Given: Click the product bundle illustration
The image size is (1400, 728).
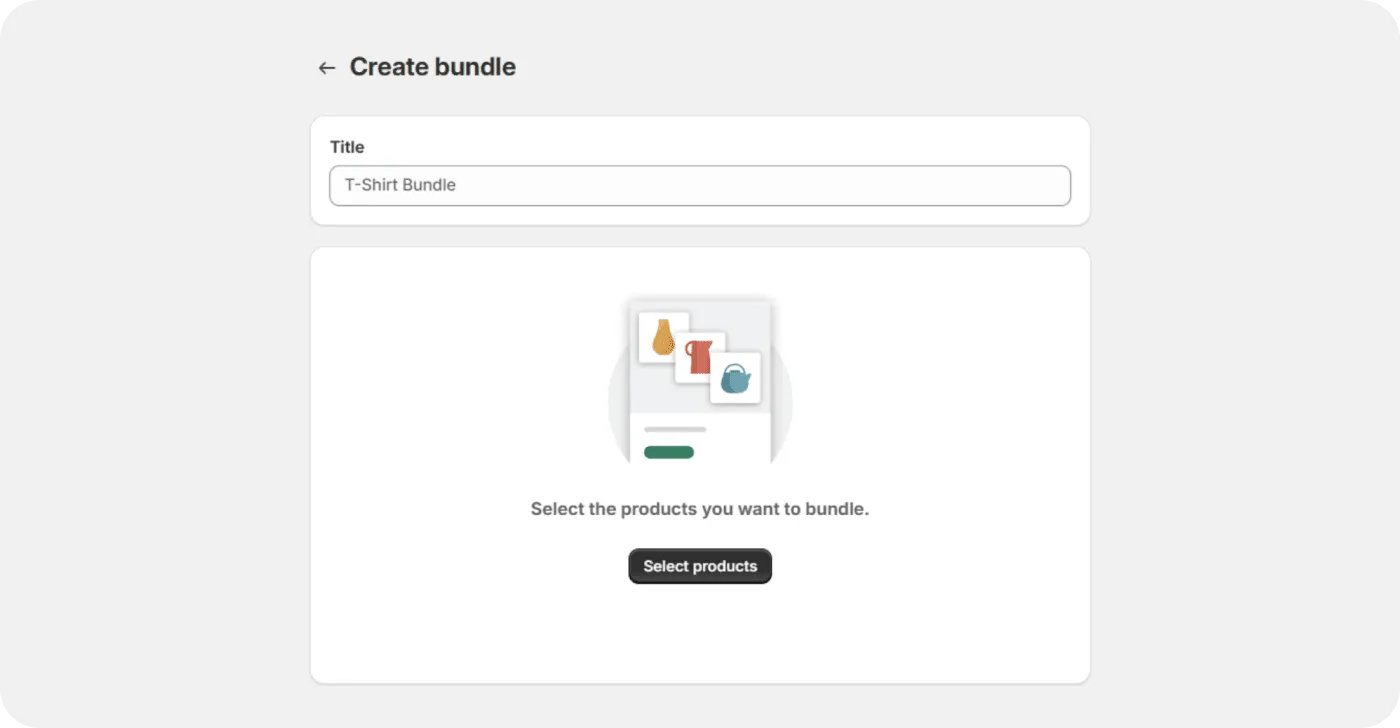Looking at the screenshot, I should (700, 380).
